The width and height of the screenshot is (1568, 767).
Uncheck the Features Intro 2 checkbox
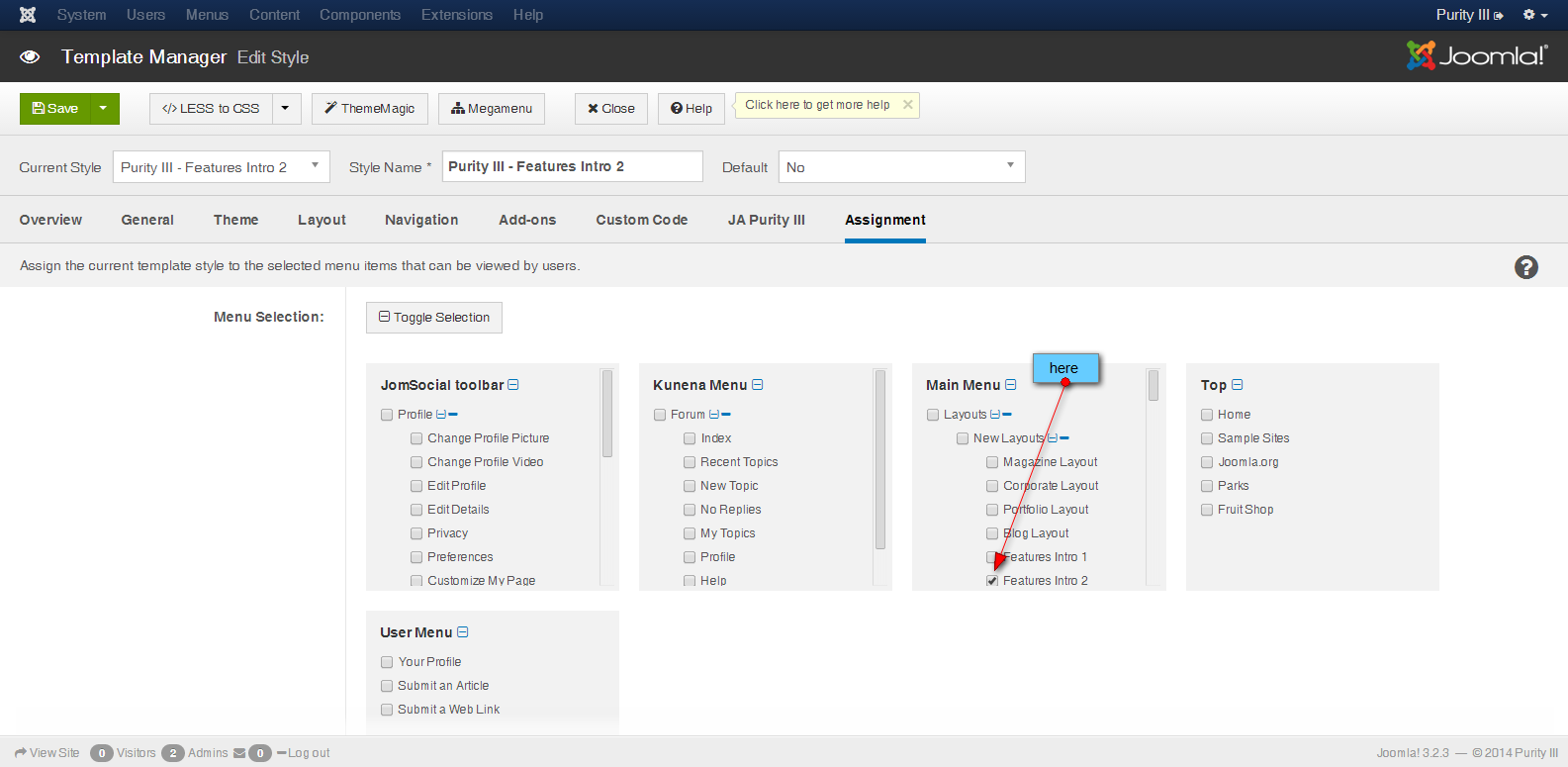(992, 581)
